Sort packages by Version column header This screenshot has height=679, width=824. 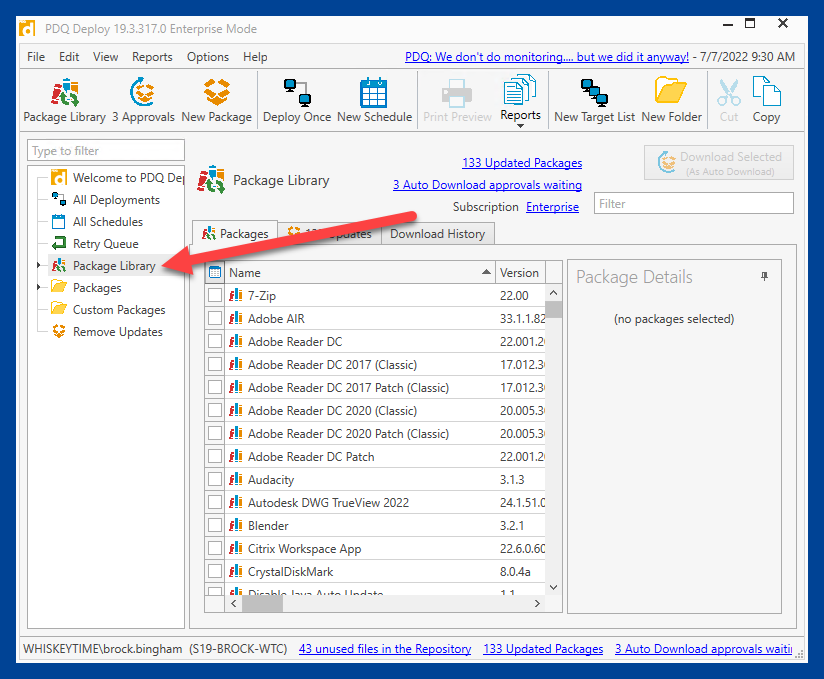(x=520, y=272)
